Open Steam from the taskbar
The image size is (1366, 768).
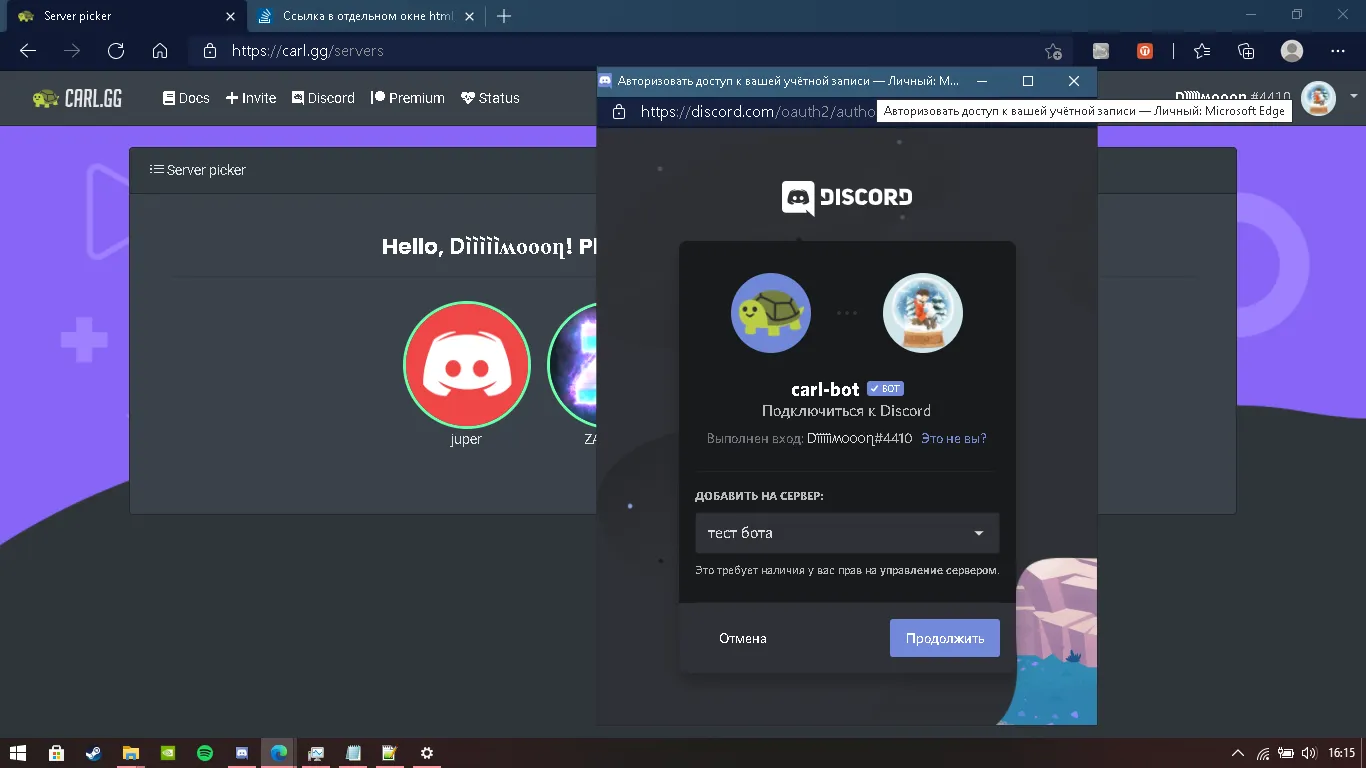(x=93, y=753)
